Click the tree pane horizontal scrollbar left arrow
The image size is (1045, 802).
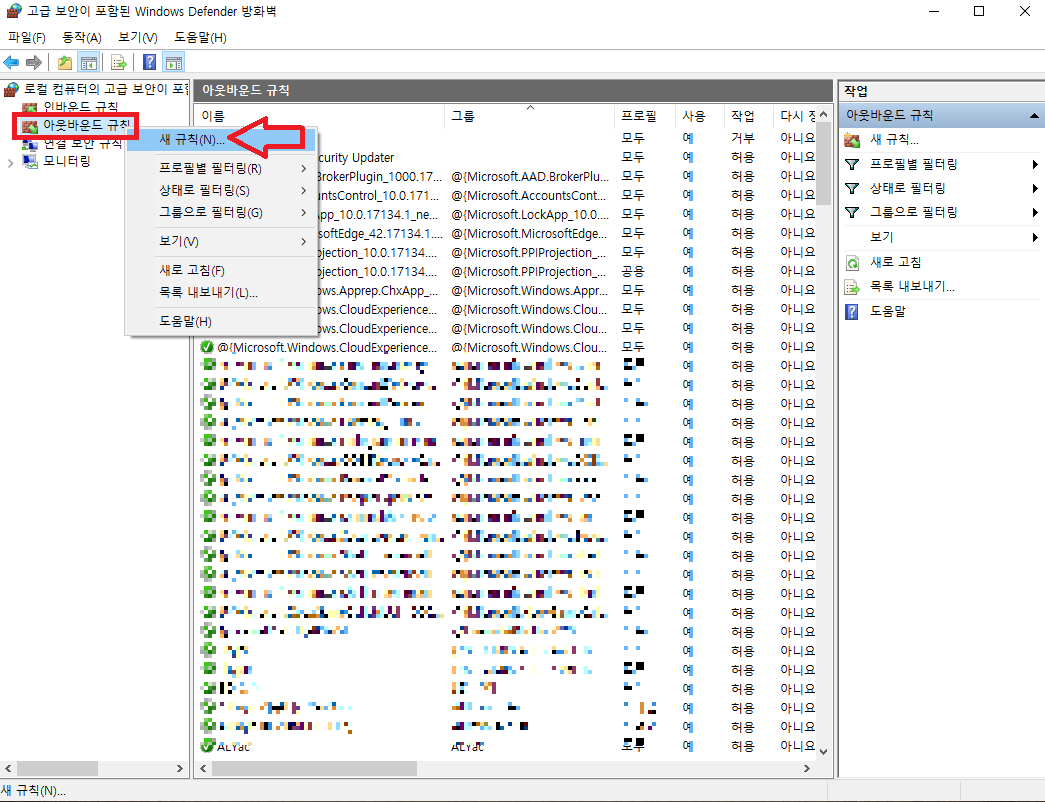point(8,768)
